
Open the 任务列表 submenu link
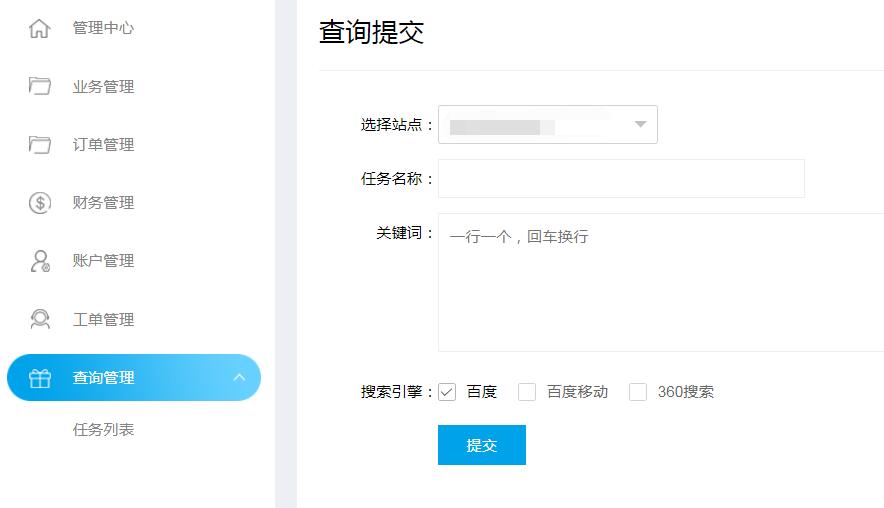point(103,430)
